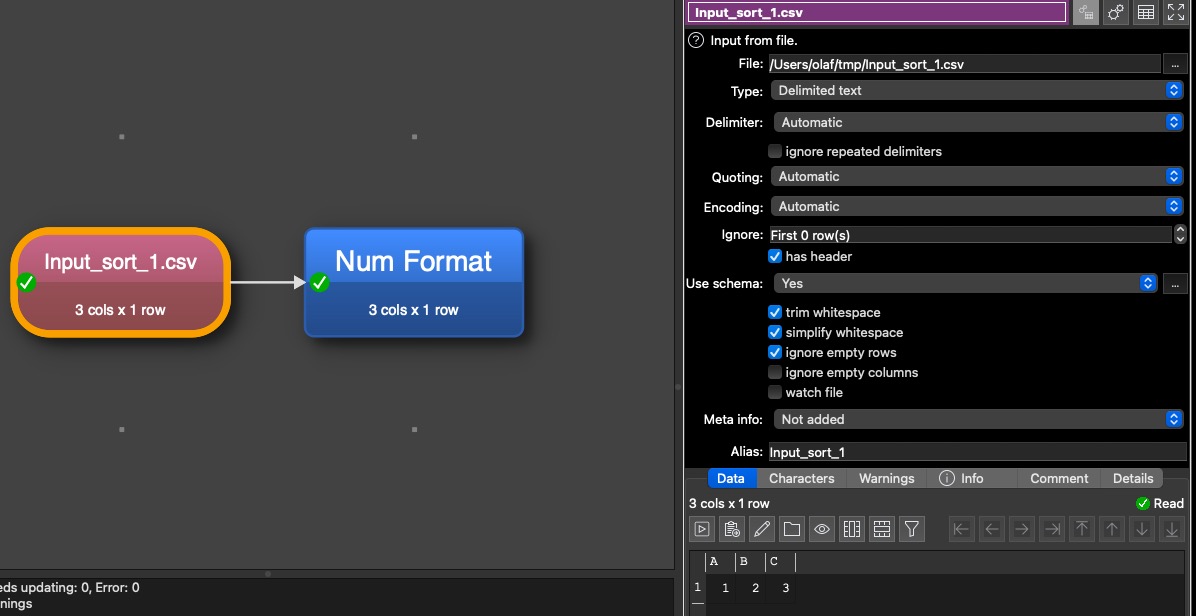Move up one row with up arrow
Viewport: 1196px width, 616px height.
(1112, 528)
